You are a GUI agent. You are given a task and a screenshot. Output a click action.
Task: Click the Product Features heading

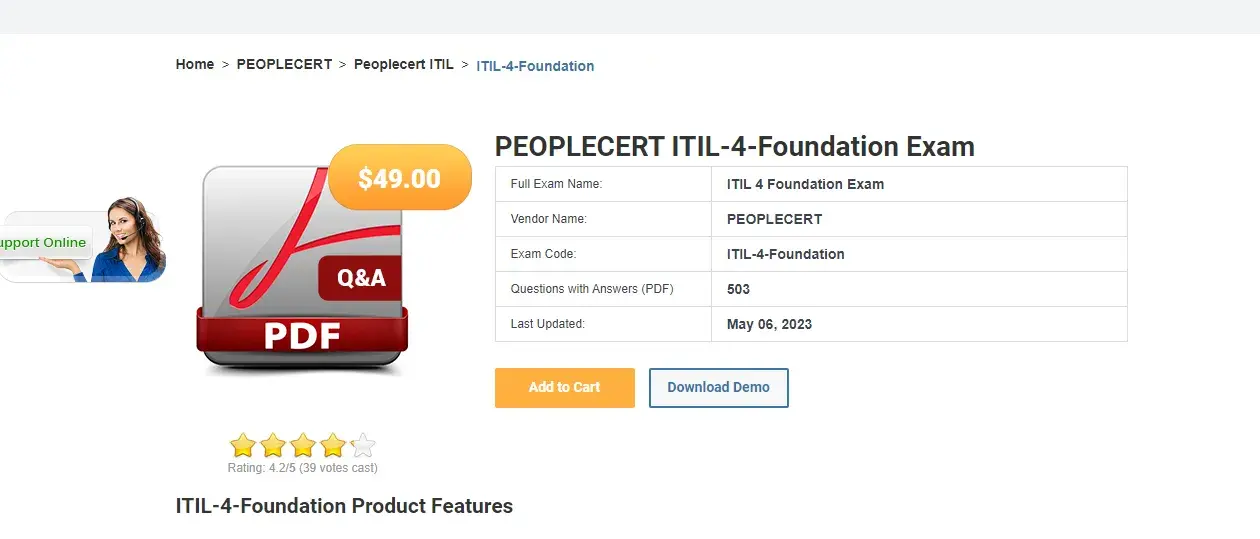pos(344,506)
